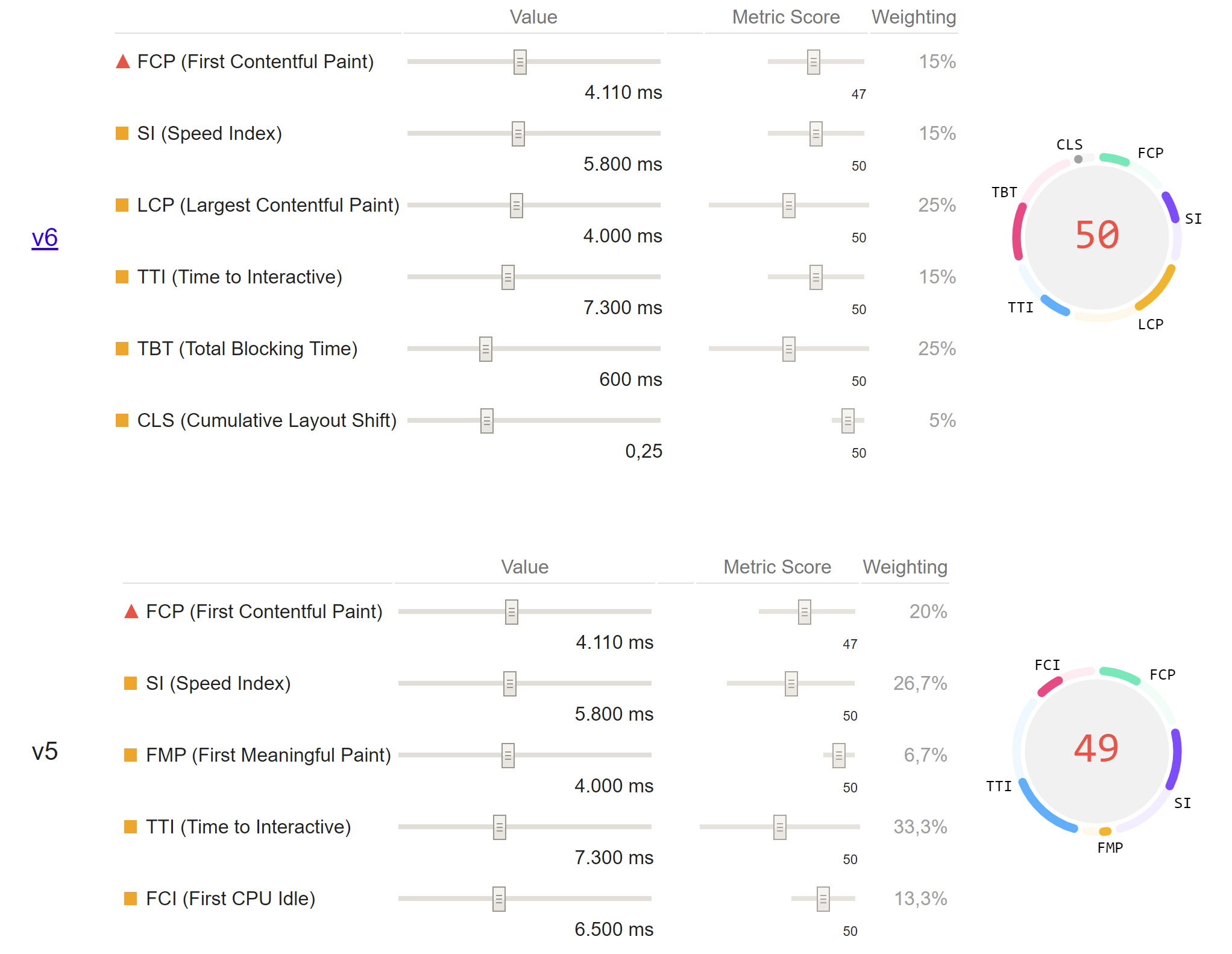Click the v5 TTI metric score slider handle
1232x954 pixels.
[x=780, y=827]
